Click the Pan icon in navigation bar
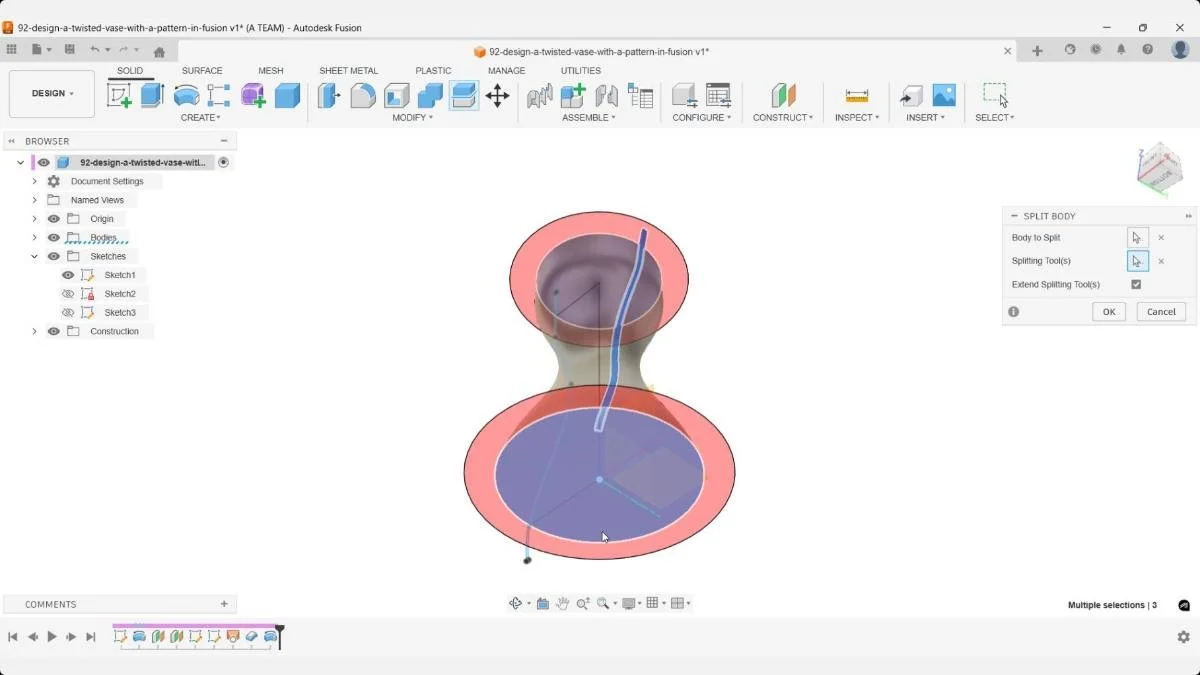 tap(565, 603)
